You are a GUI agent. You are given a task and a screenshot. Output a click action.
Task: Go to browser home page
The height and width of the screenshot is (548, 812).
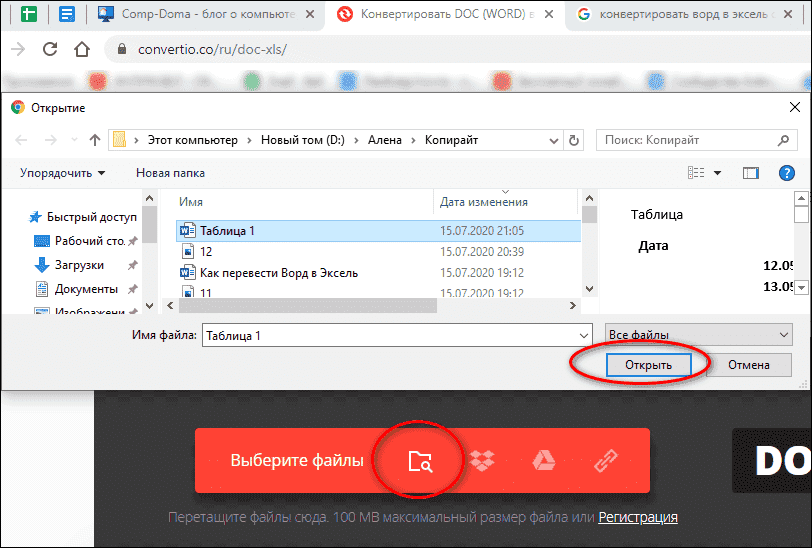(x=82, y=49)
